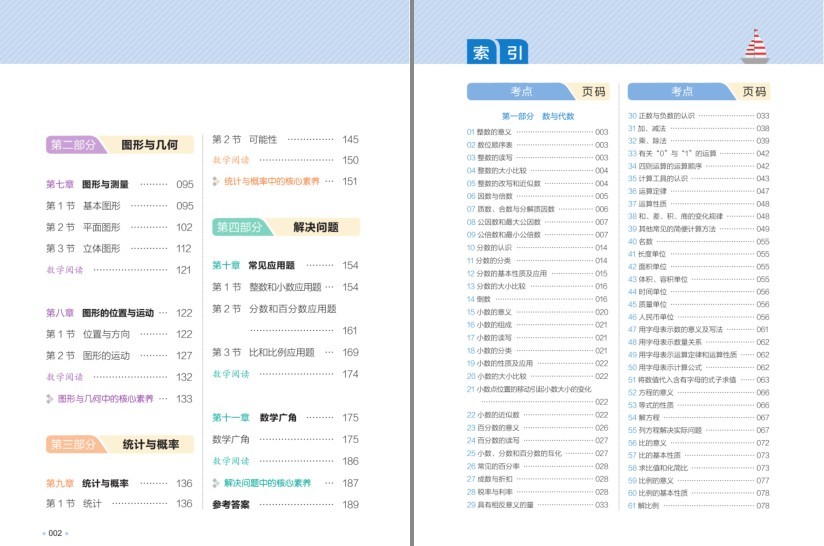Image resolution: width=824 pixels, height=546 pixels.
Task: Select the 第四部分 解决问题 section banner
Action: click(x=286, y=227)
